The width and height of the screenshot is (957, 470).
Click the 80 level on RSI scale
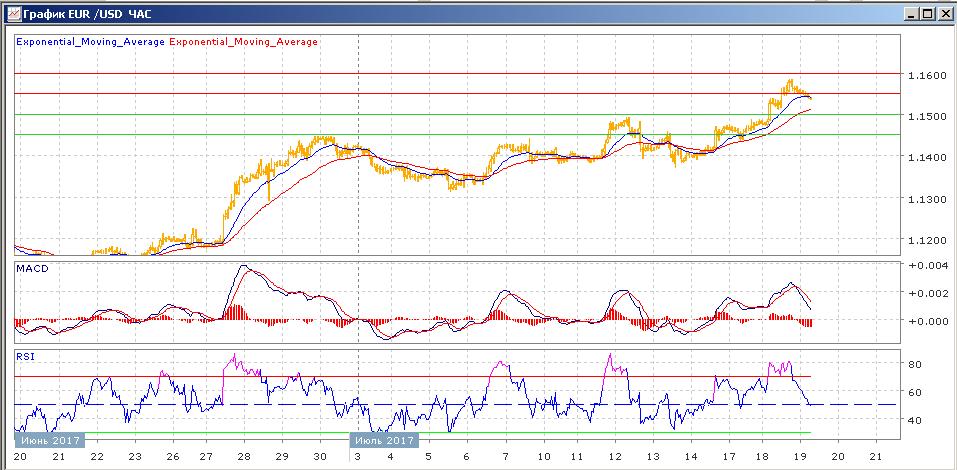click(x=914, y=365)
